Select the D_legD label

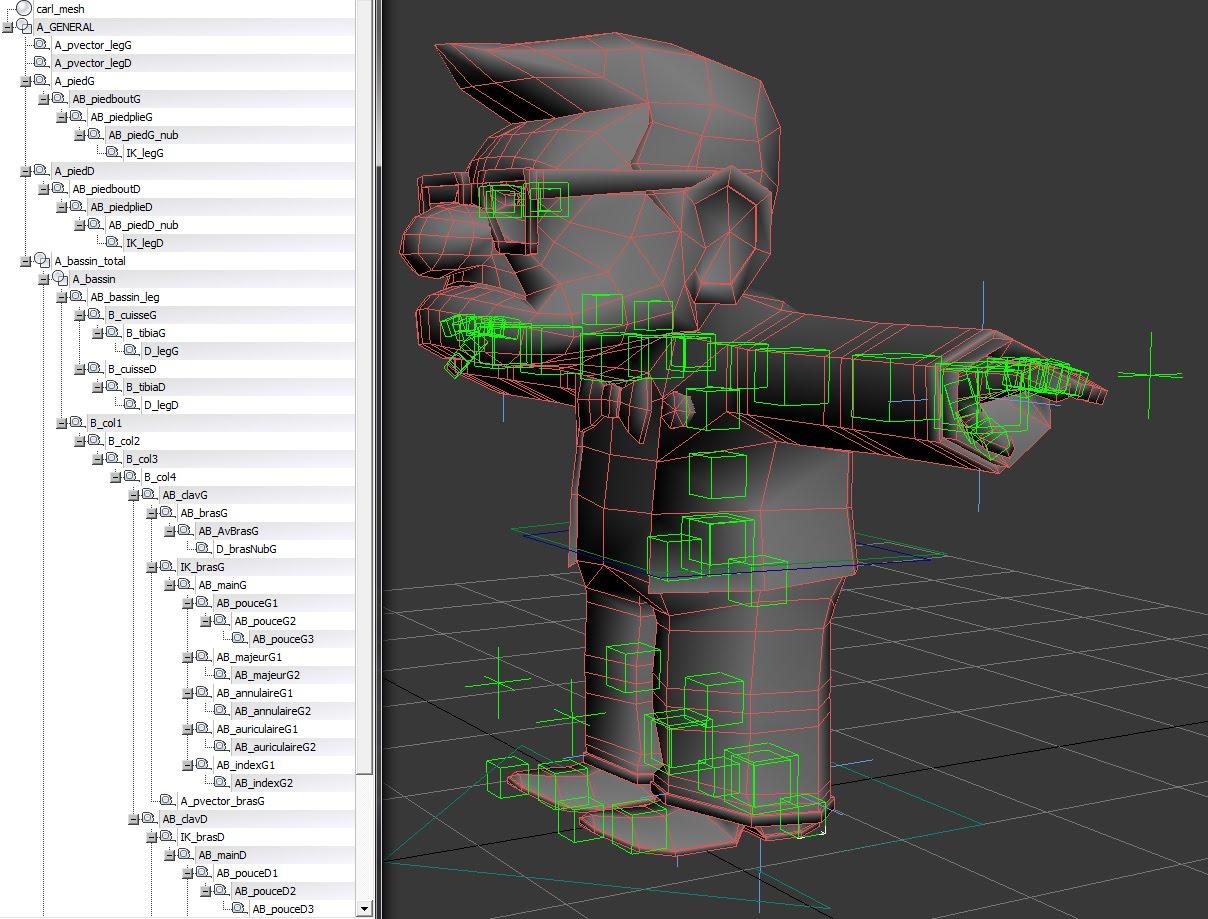(161, 405)
